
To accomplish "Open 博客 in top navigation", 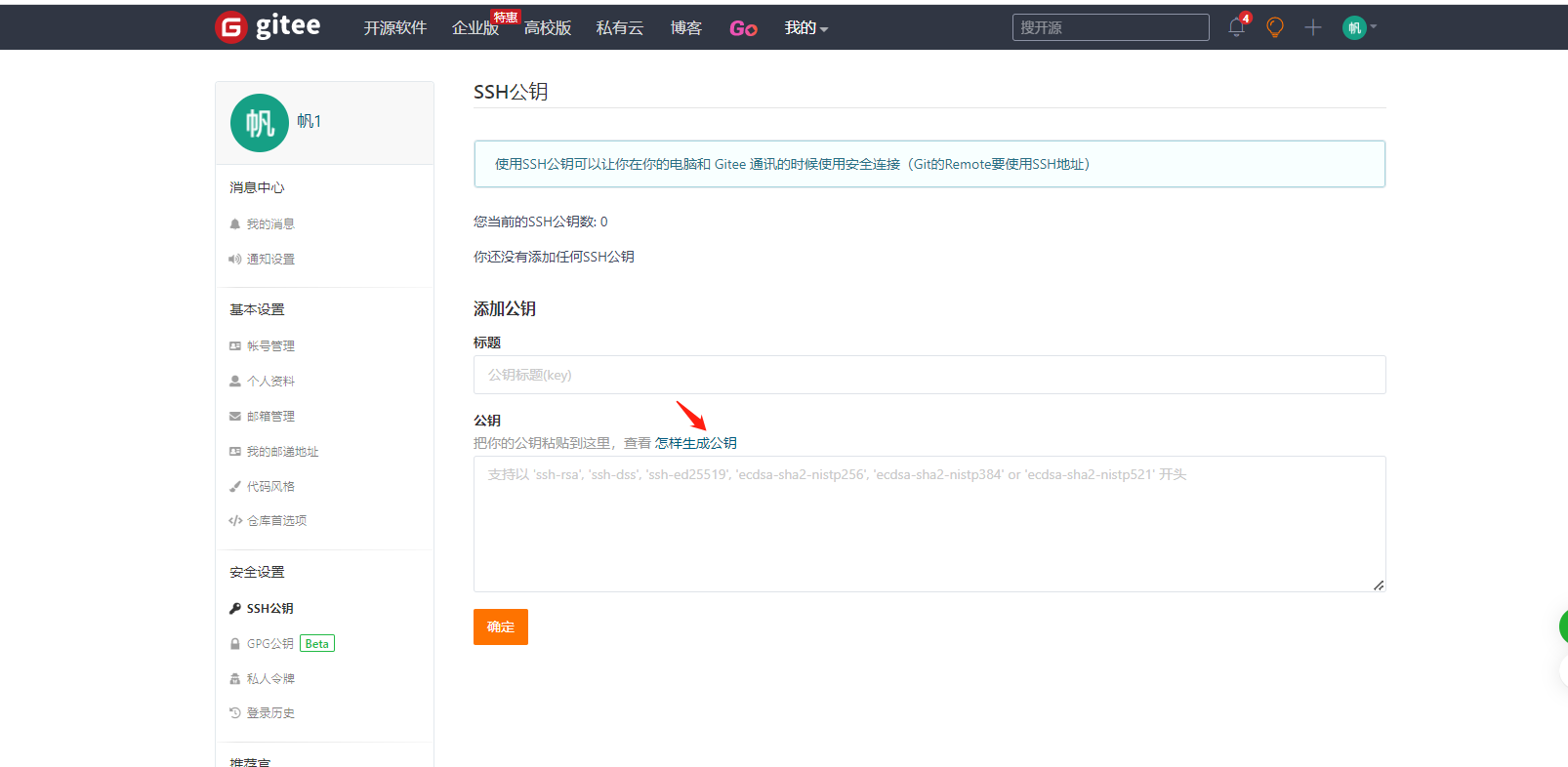I will click(x=686, y=28).
